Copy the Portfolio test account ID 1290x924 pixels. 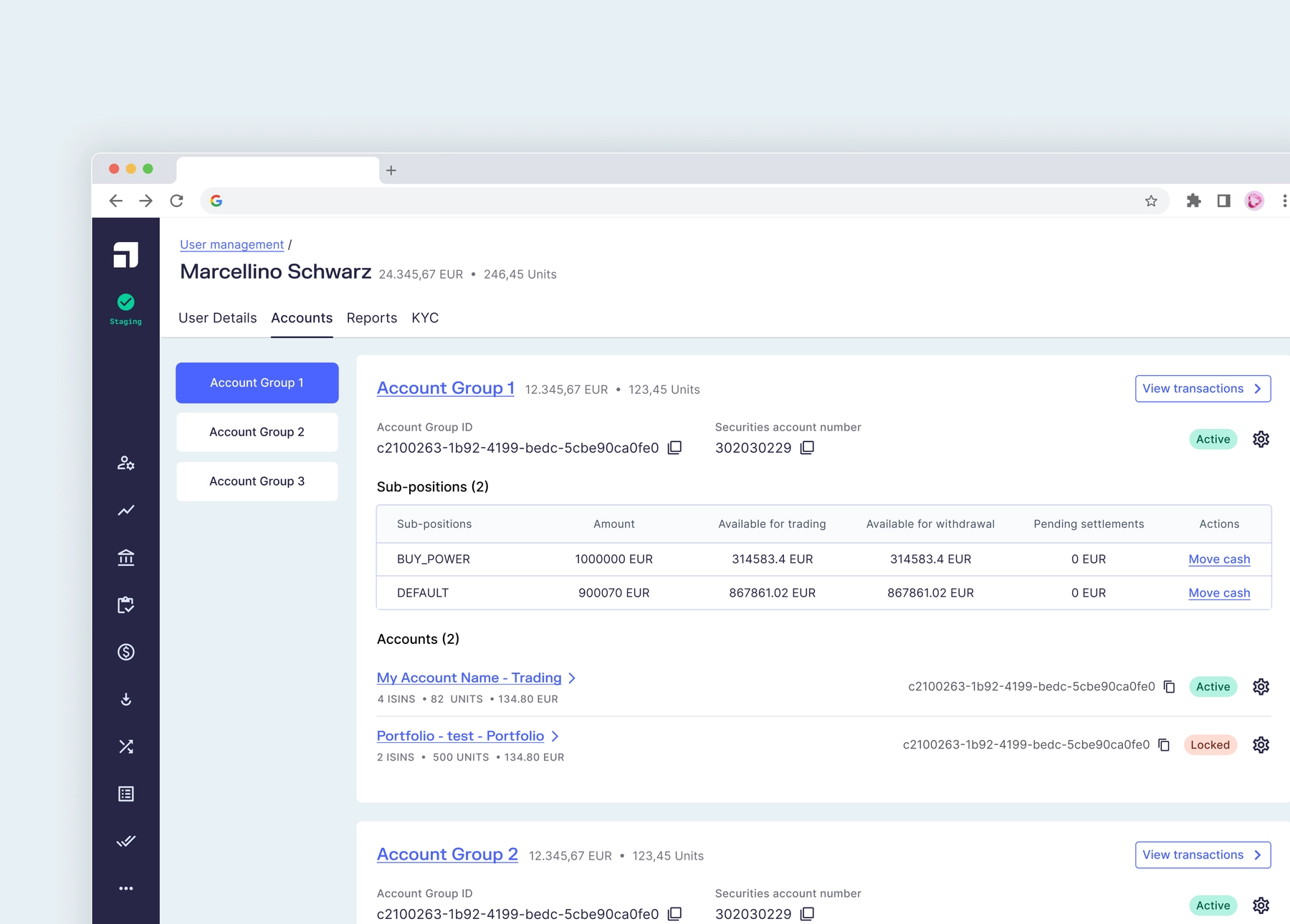(1164, 745)
